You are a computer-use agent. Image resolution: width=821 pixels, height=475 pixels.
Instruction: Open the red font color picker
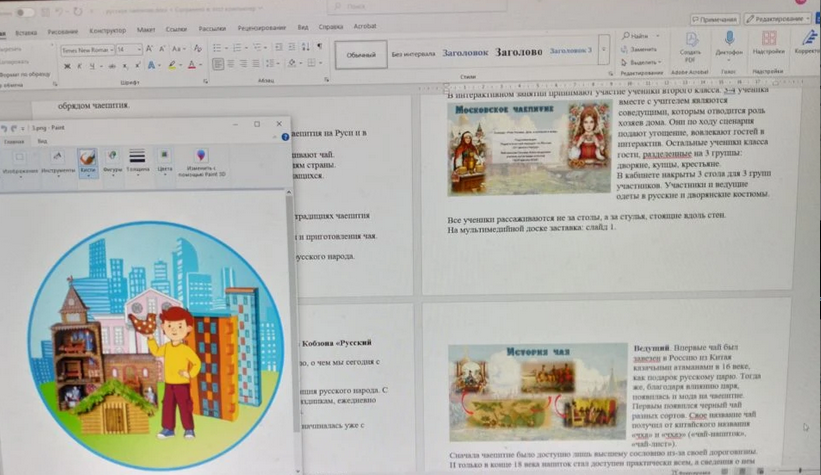coord(197,66)
